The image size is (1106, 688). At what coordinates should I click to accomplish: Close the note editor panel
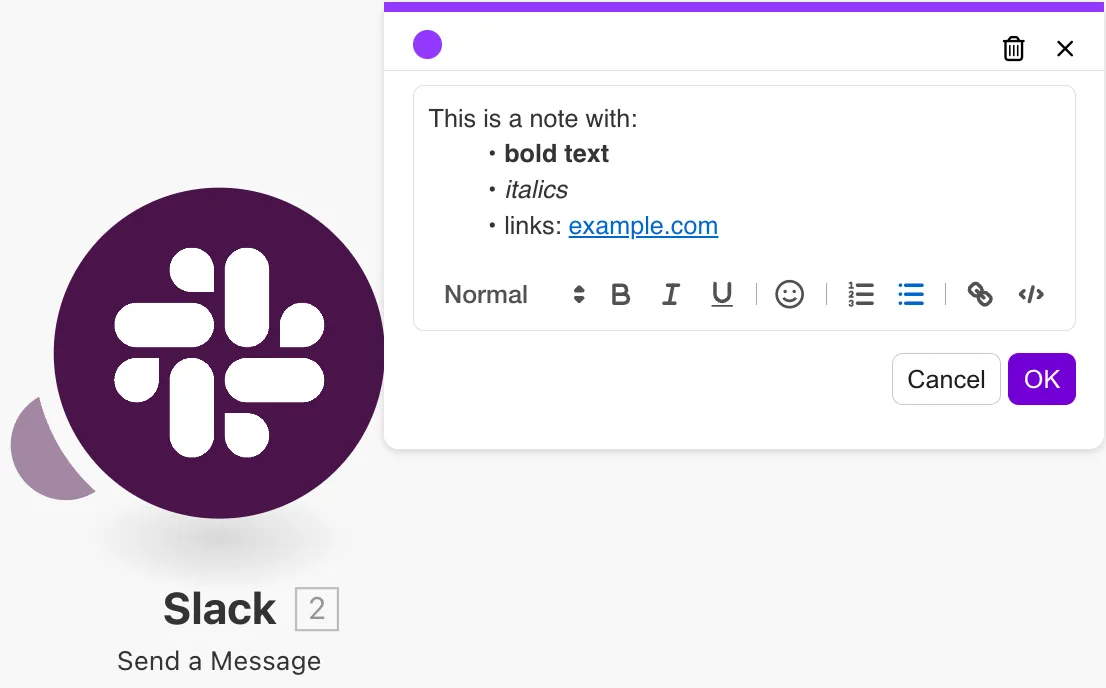click(x=1065, y=48)
